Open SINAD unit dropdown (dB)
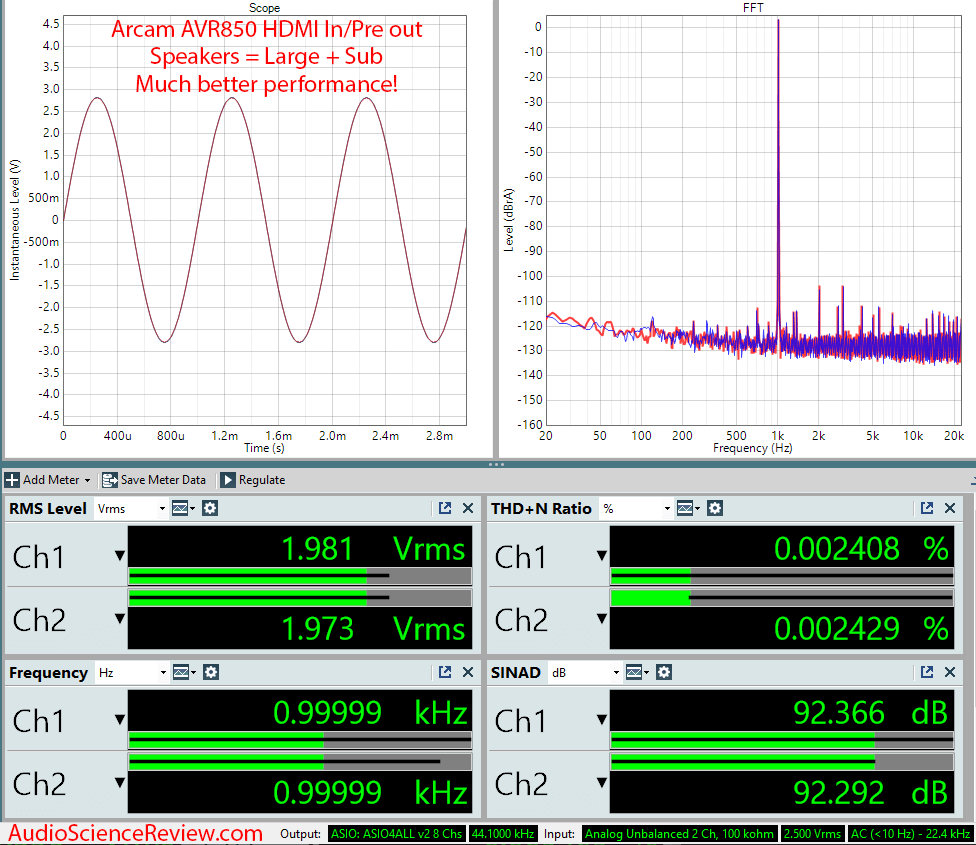Screen dimensions: 976x845 [x=585, y=673]
